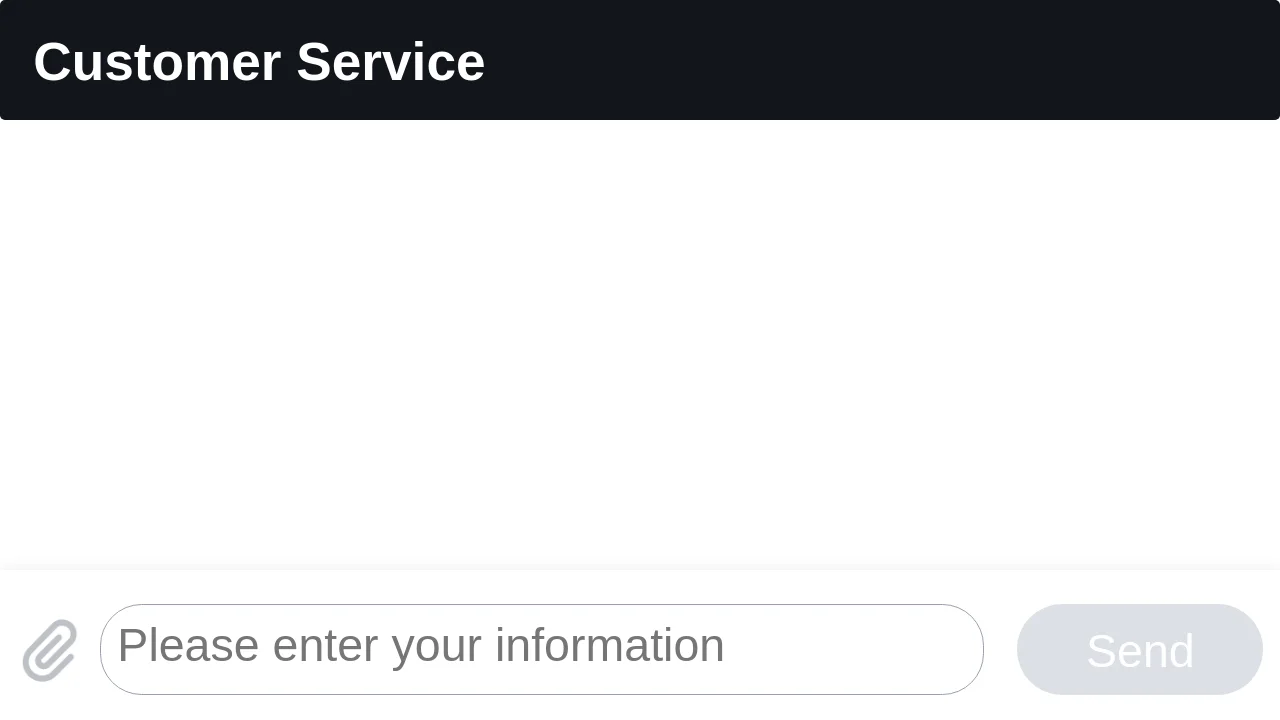This screenshot has width=1280, height=720.
Task: Submit the chat via Send
Action: point(1140,650)
